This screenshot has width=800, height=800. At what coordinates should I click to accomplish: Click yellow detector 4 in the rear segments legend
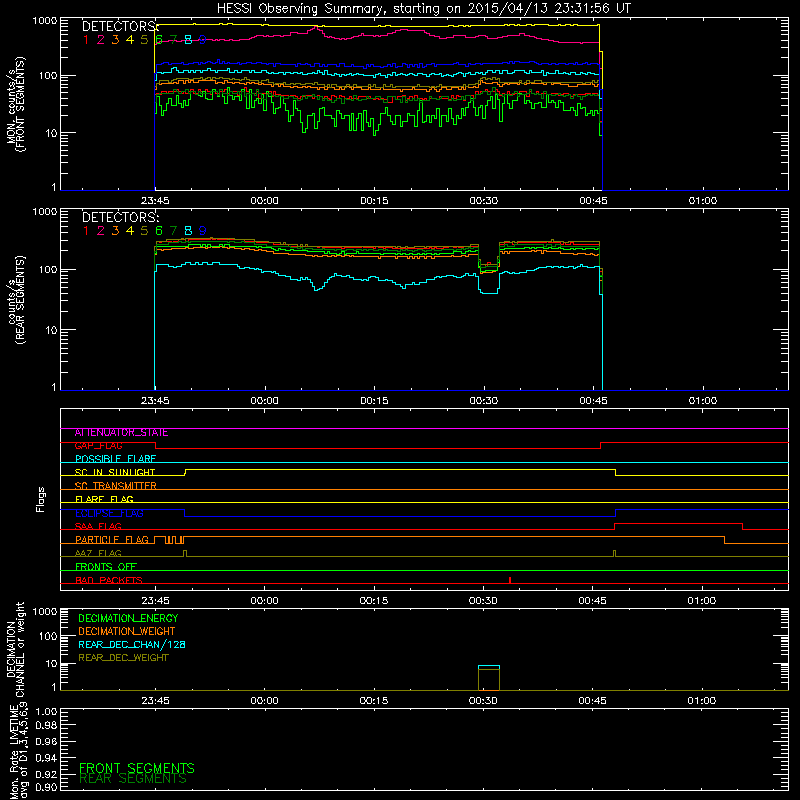tap(130, 231)
